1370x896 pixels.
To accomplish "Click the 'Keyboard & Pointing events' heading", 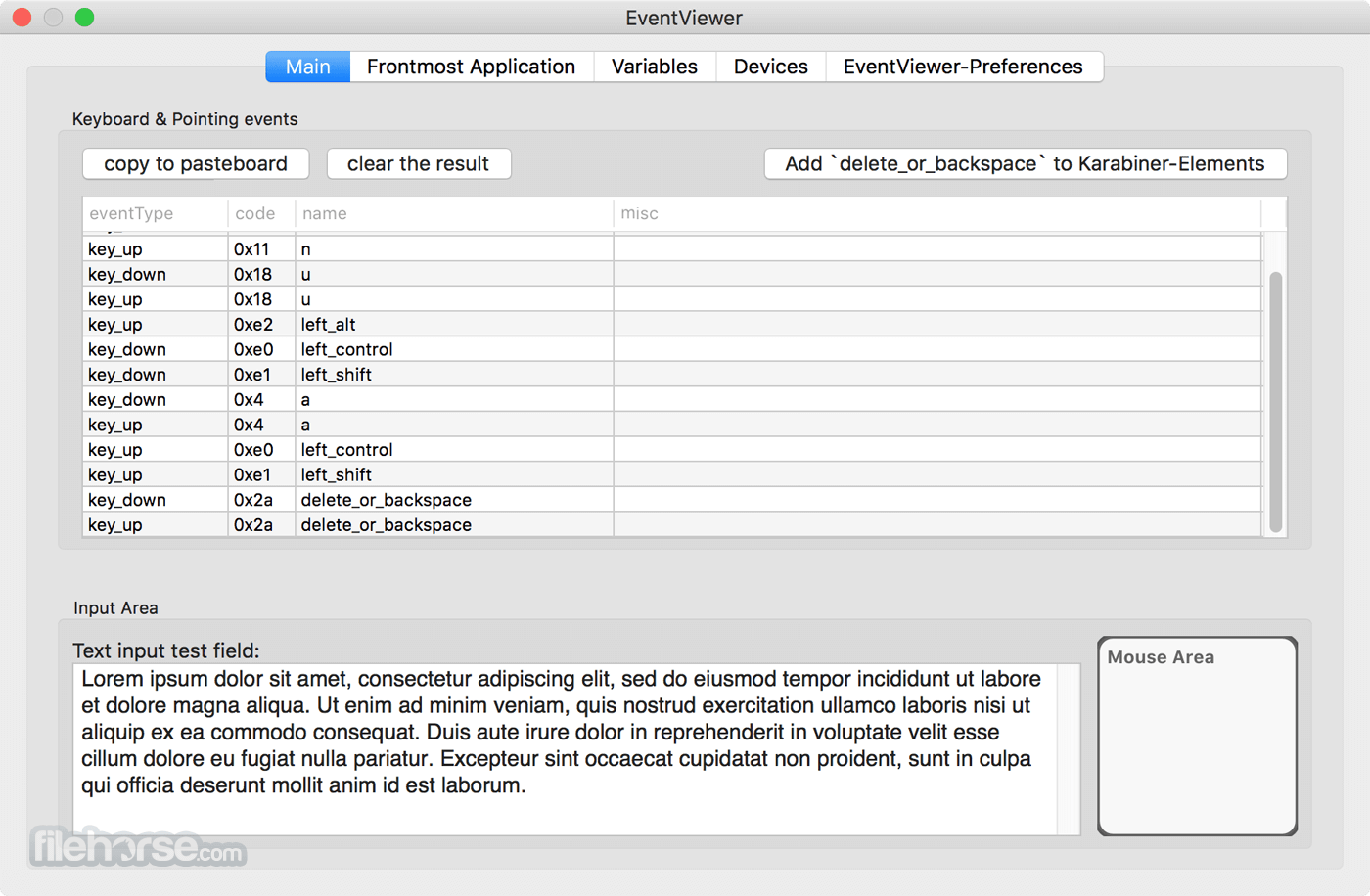I will pyautogui.click(x=185, y=119).
